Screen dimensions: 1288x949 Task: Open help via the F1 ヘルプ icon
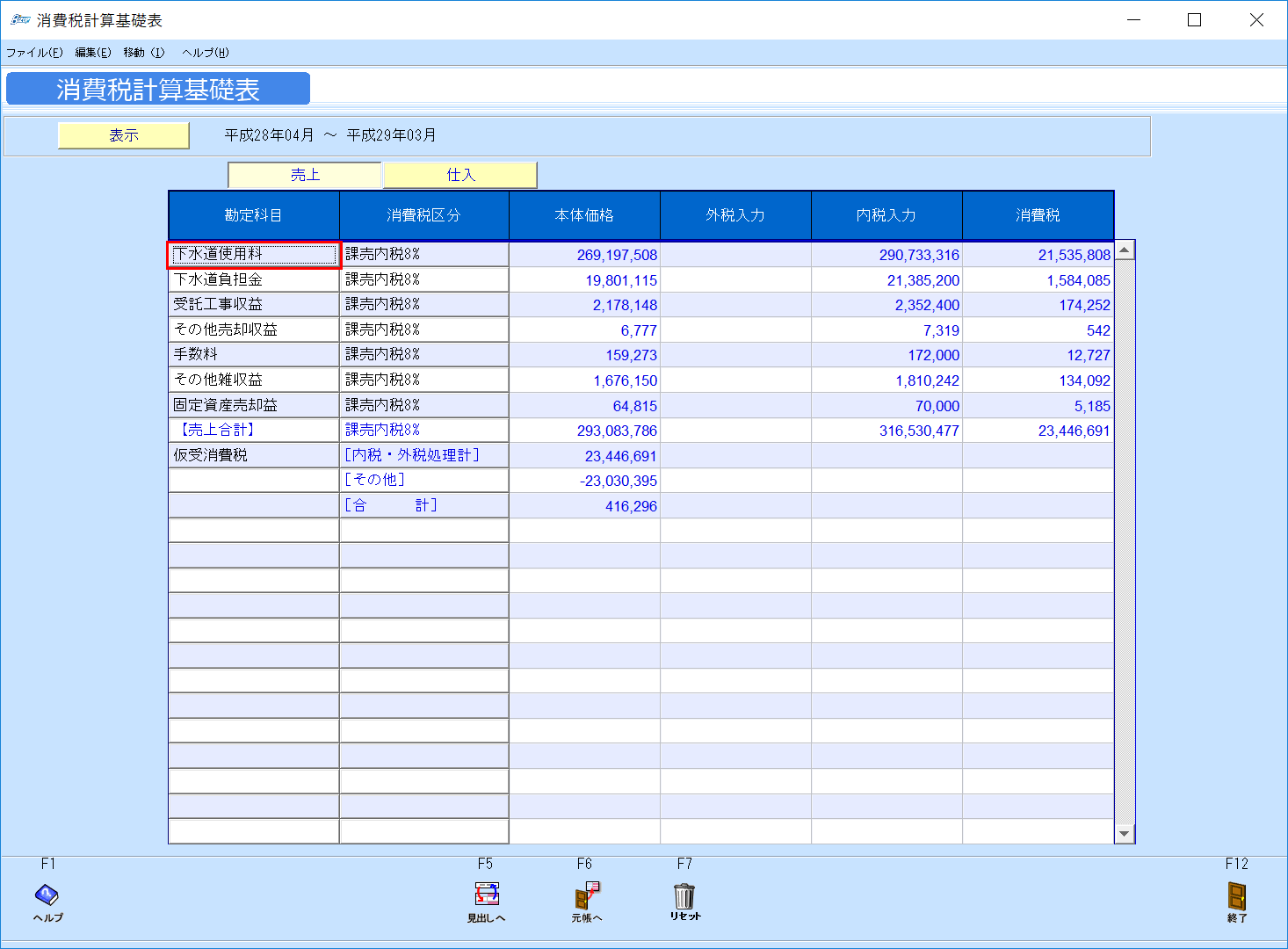[x=47, y=898]
